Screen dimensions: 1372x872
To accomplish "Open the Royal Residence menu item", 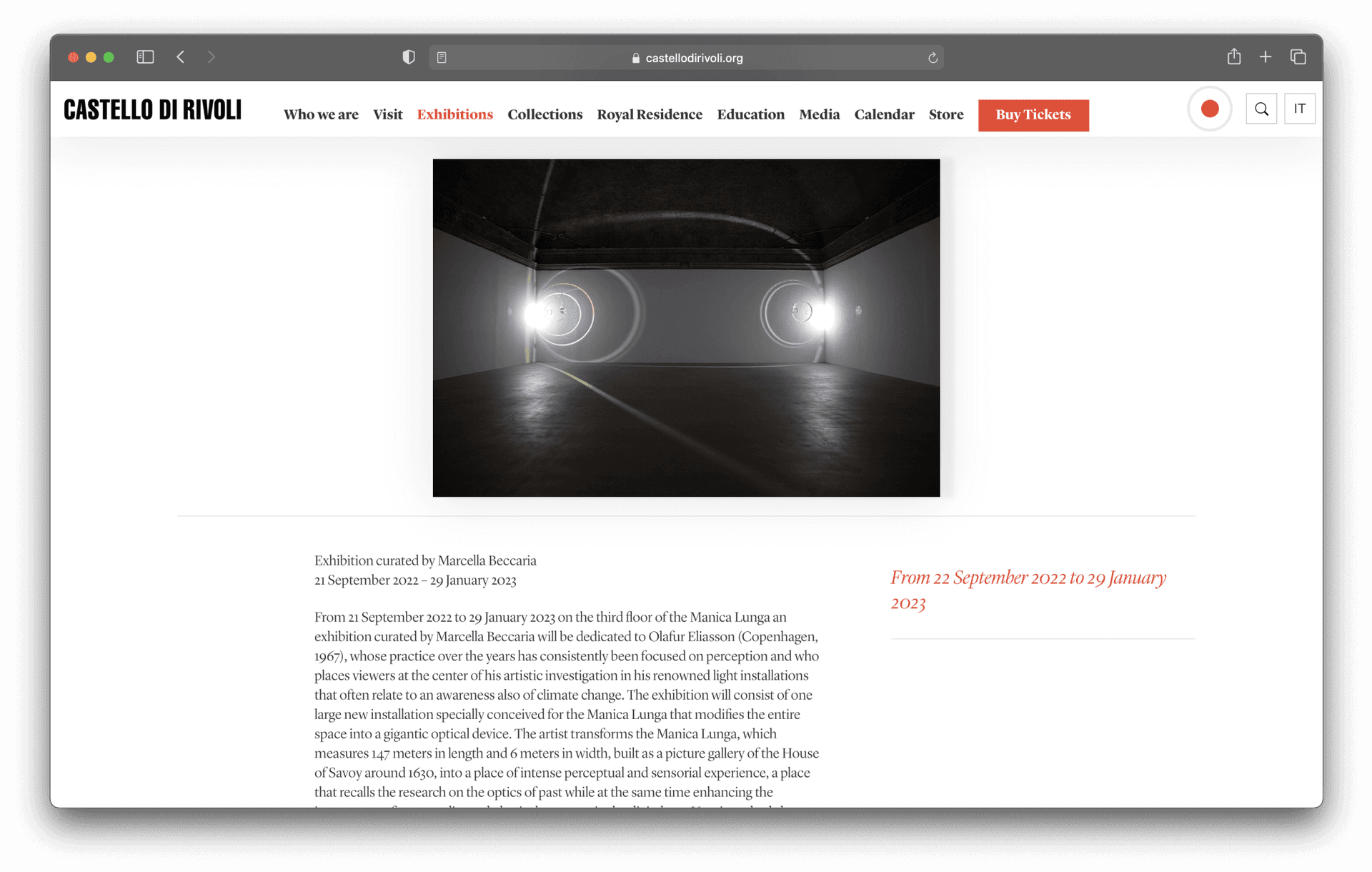I will (650, 114).
